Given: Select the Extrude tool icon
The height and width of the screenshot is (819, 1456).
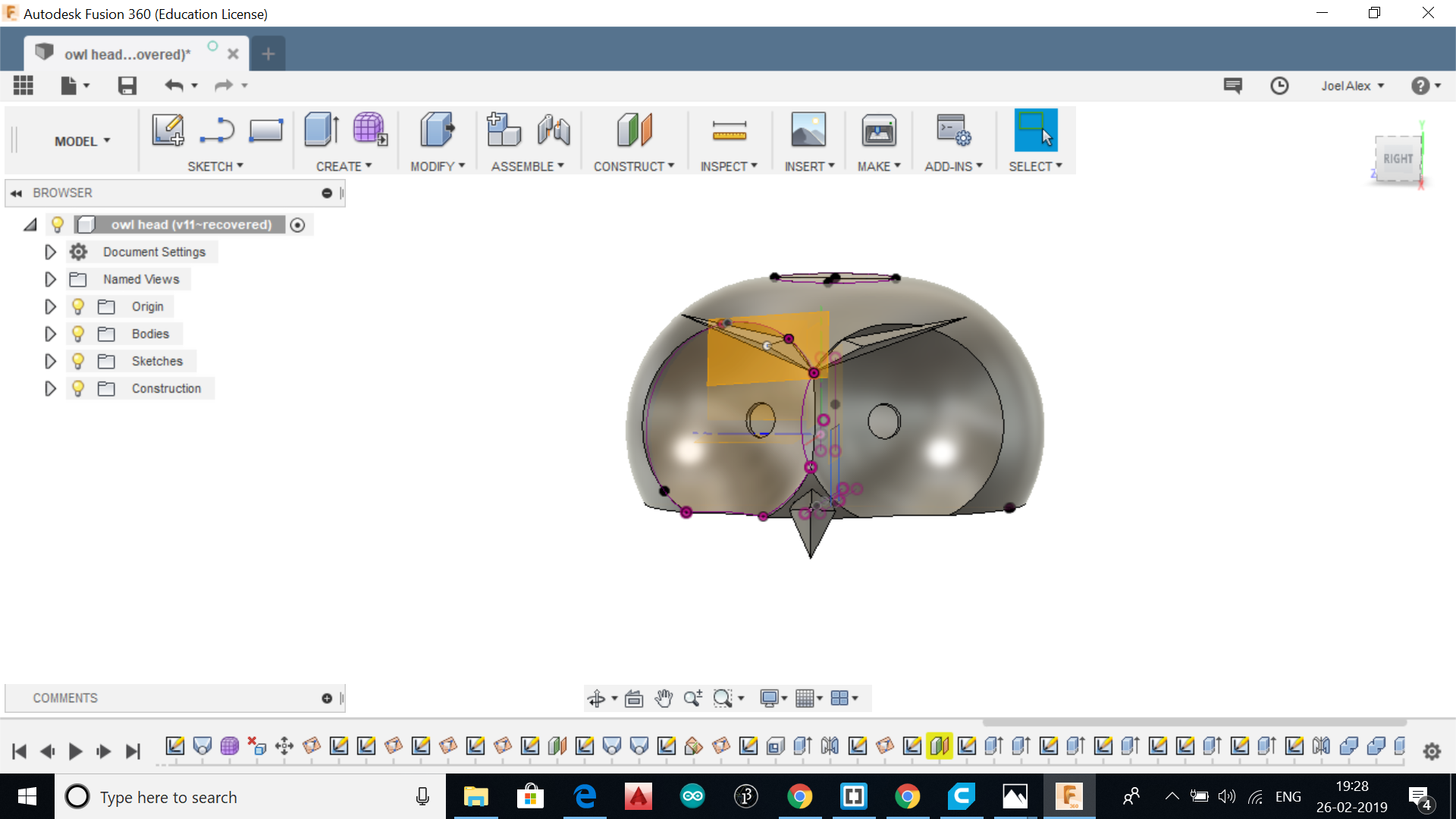Looking at the screenshot, I should click(321, 130).
